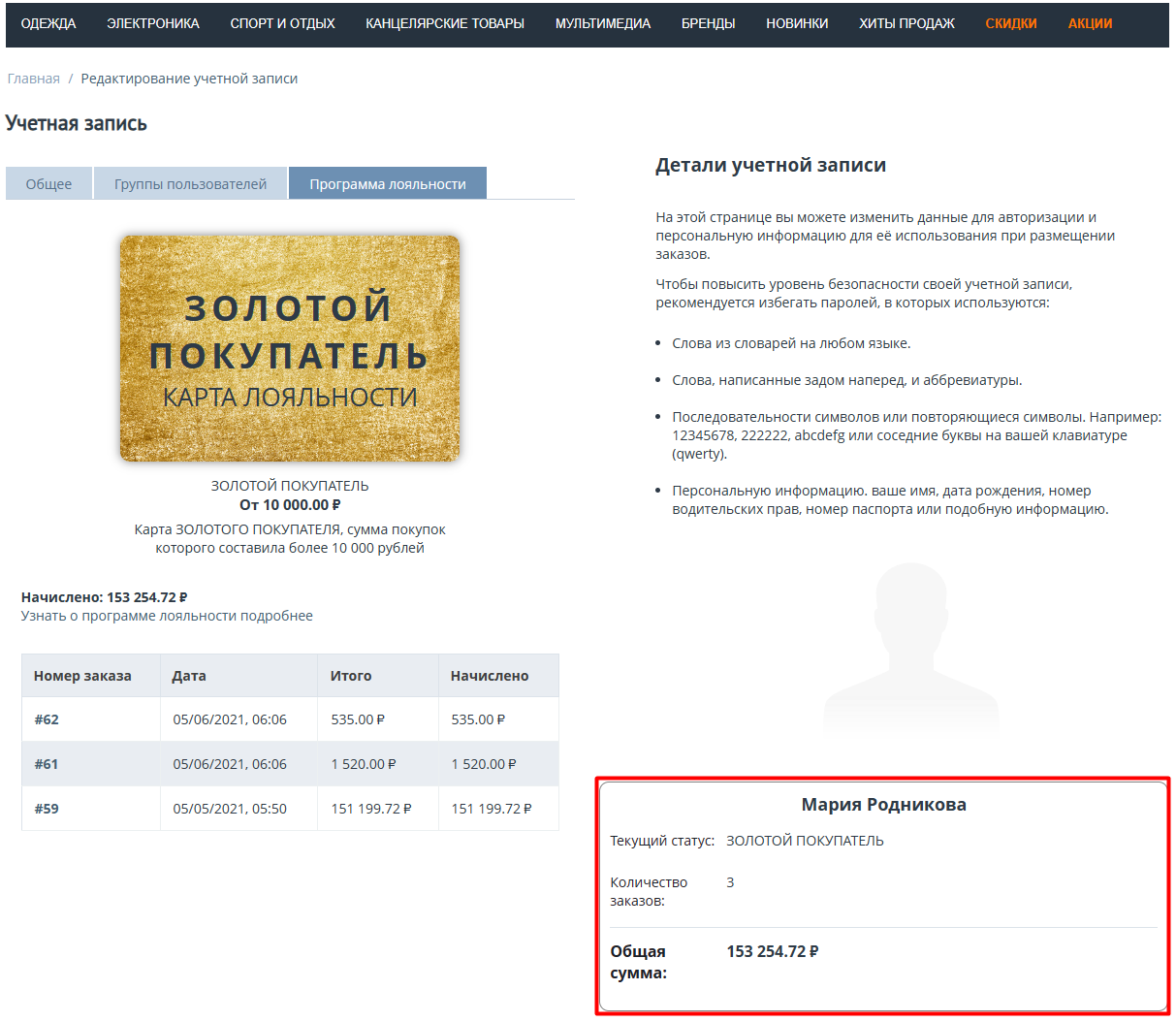Go to БРЕНДЫ in the navigation bar
Viewport: 1176px width, 1022px height.
[708, 23]
